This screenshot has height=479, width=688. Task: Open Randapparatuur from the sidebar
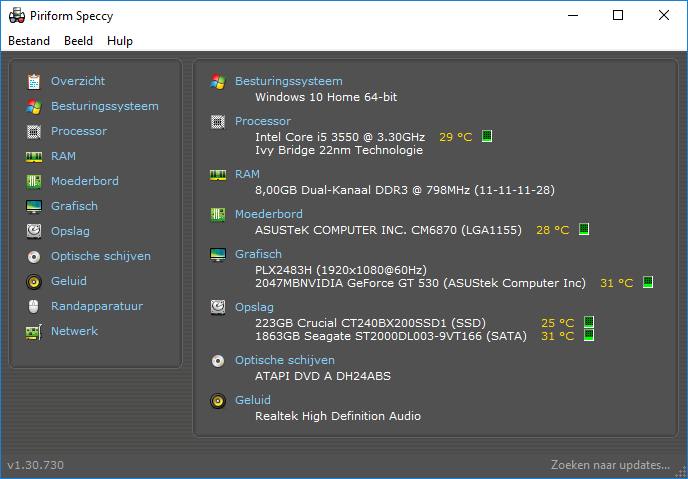[x=97, y=306]
